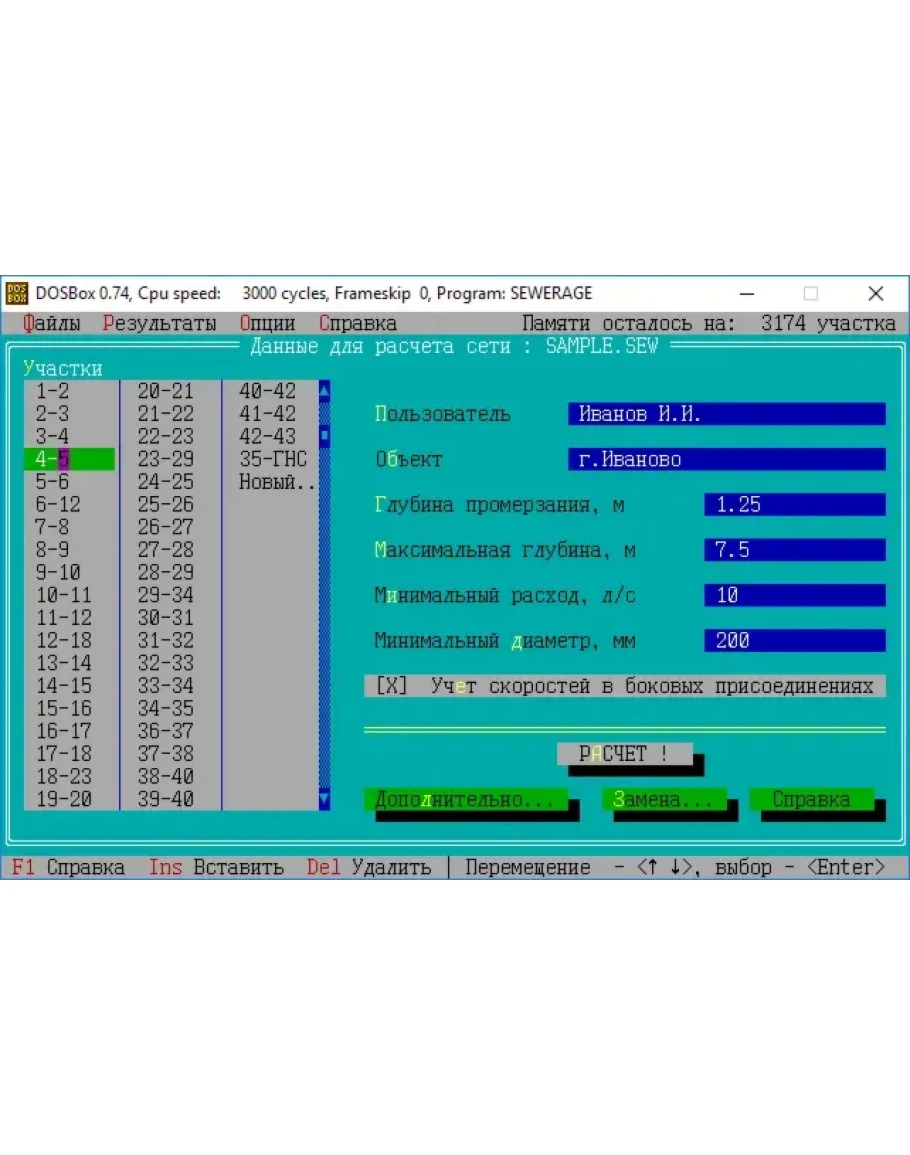Click the Минимальный диаметр field

click(794, 641)
